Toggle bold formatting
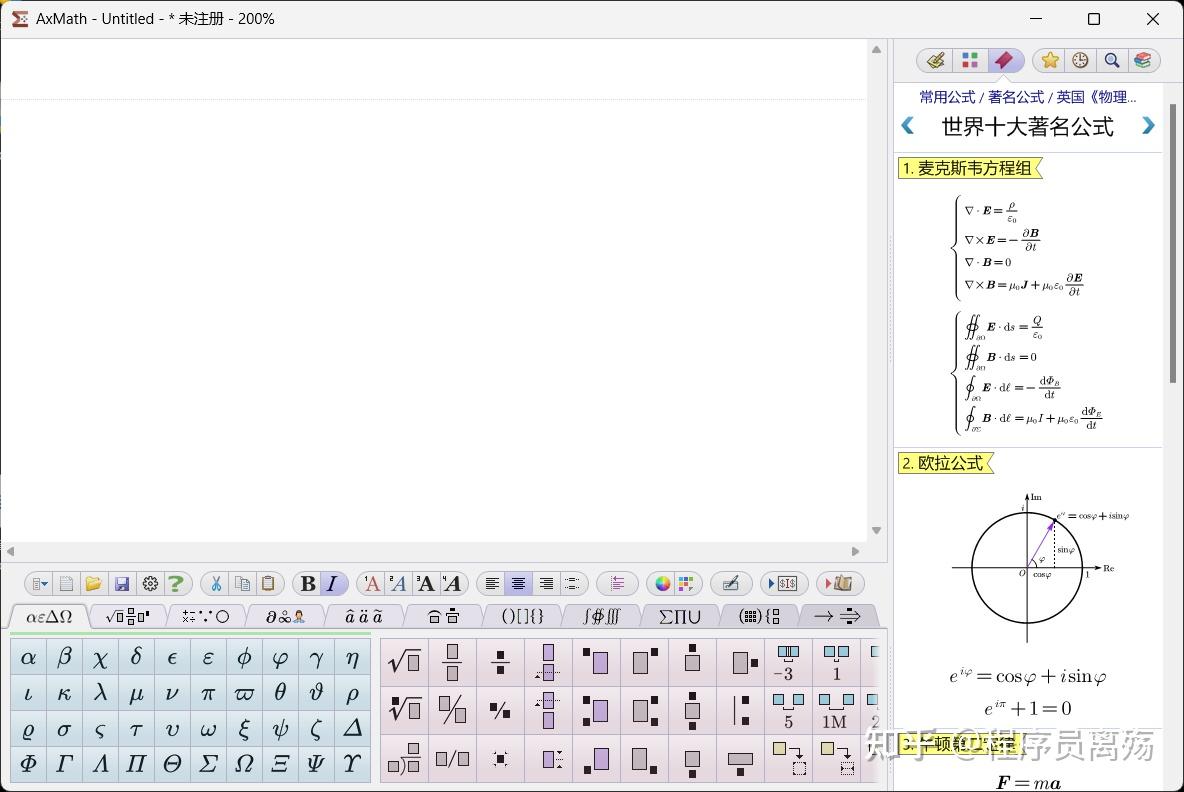Image resolution: width=1184 pixels, height=792 pixels. coord(307,583)
